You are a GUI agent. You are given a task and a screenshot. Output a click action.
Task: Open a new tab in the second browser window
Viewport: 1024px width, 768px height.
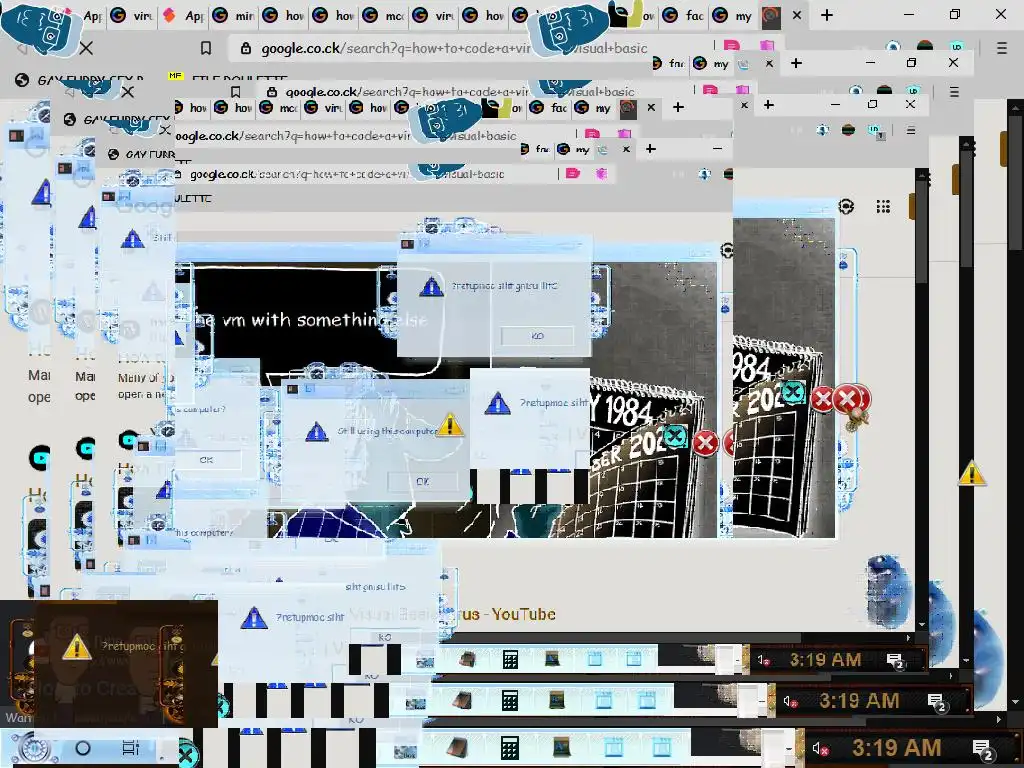(x=796, y=63)
